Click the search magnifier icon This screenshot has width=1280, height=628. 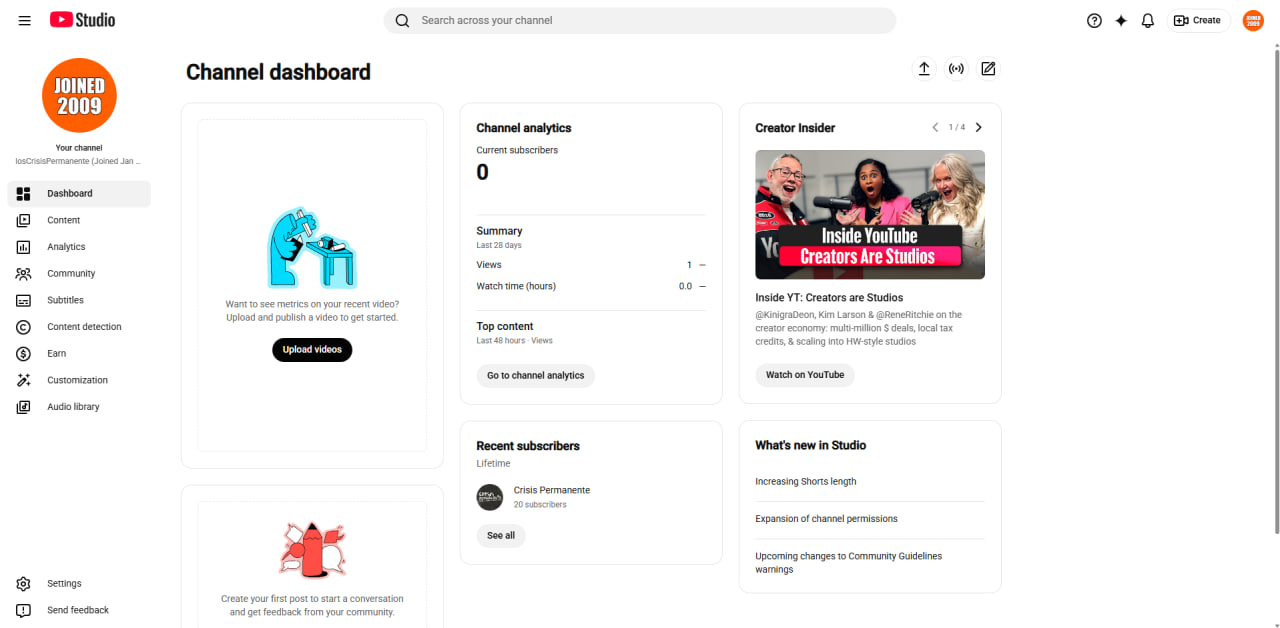(x=402, y=20)
